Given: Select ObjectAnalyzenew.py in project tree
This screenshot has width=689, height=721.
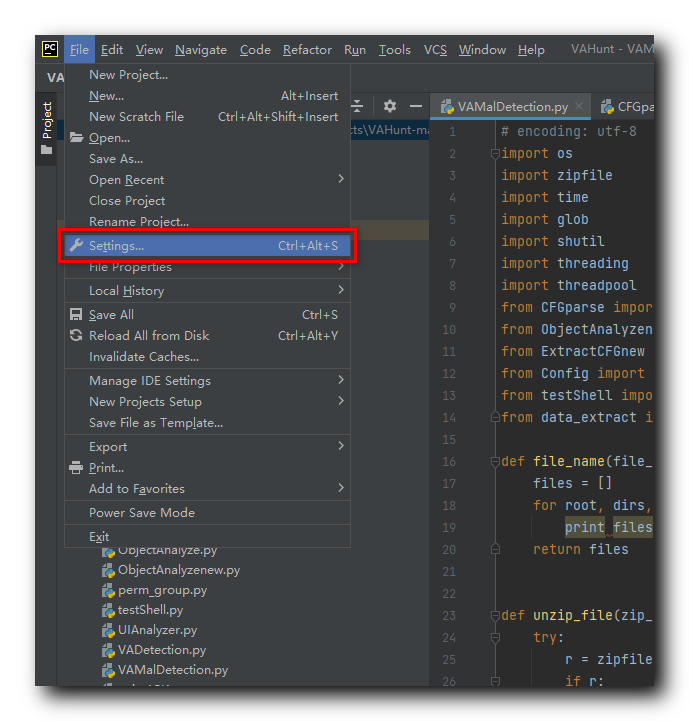Looking at the screenshot, I should [x=179, y=570].
